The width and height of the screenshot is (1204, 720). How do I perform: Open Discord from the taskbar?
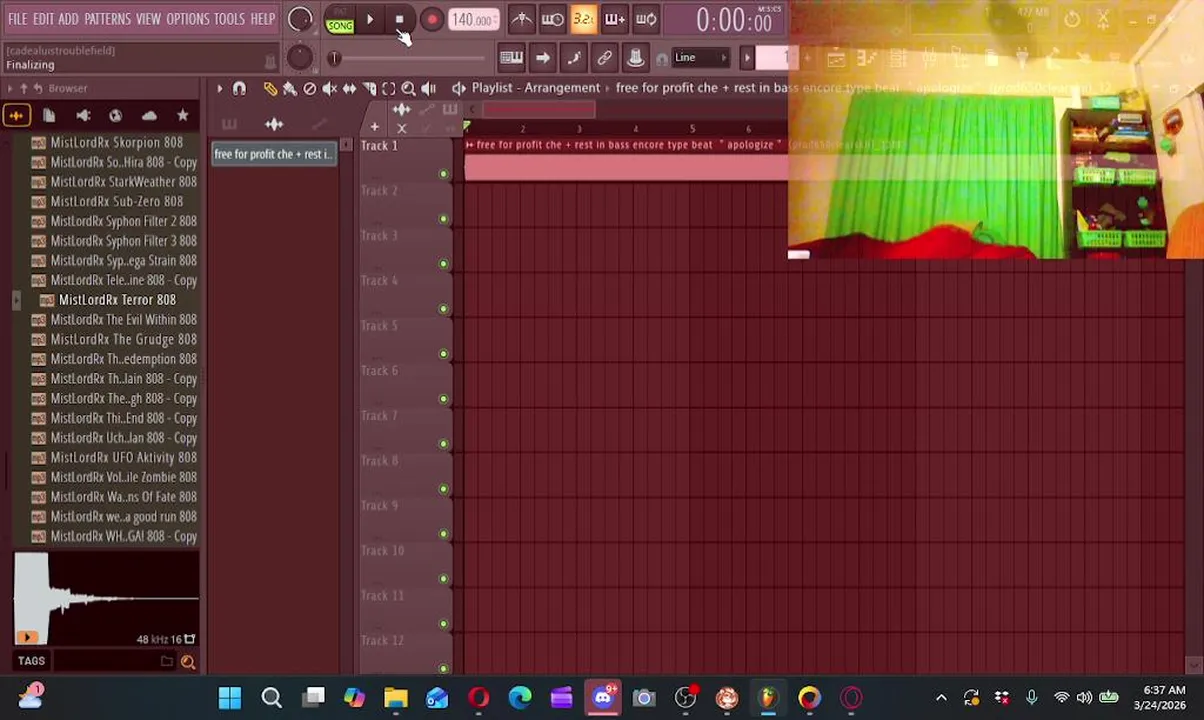pyautogui.click(x=603, y=698)
